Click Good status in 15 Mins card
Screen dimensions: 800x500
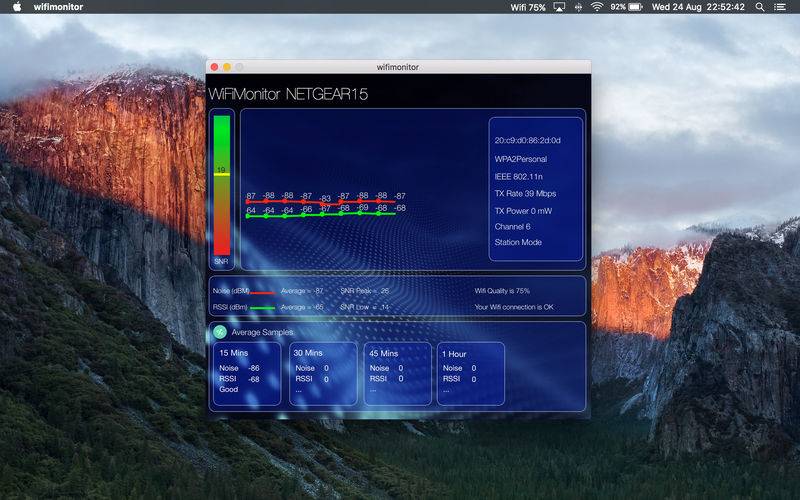[x=229, y=389]
